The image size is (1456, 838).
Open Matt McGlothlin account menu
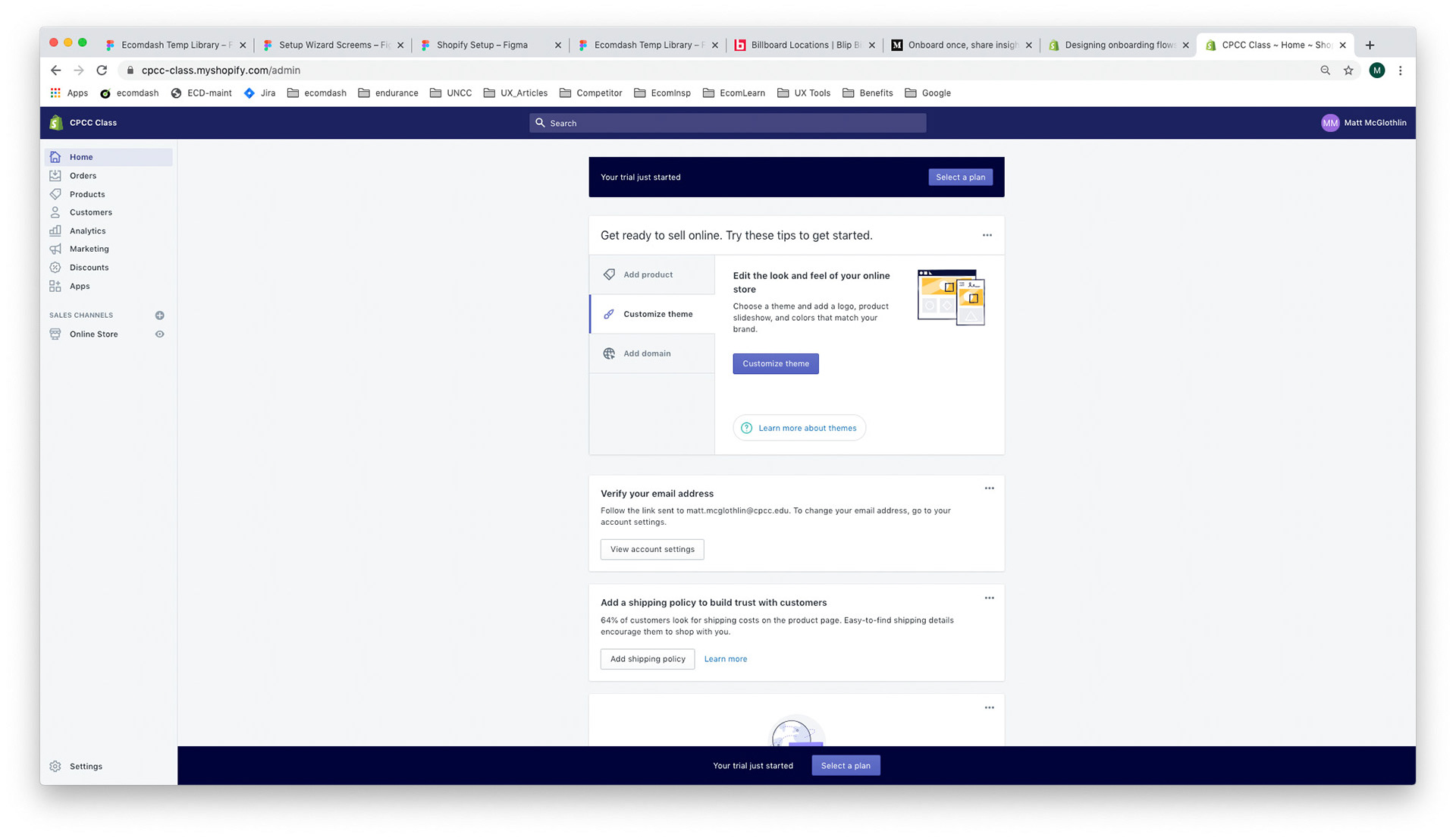pos(1363,123)
